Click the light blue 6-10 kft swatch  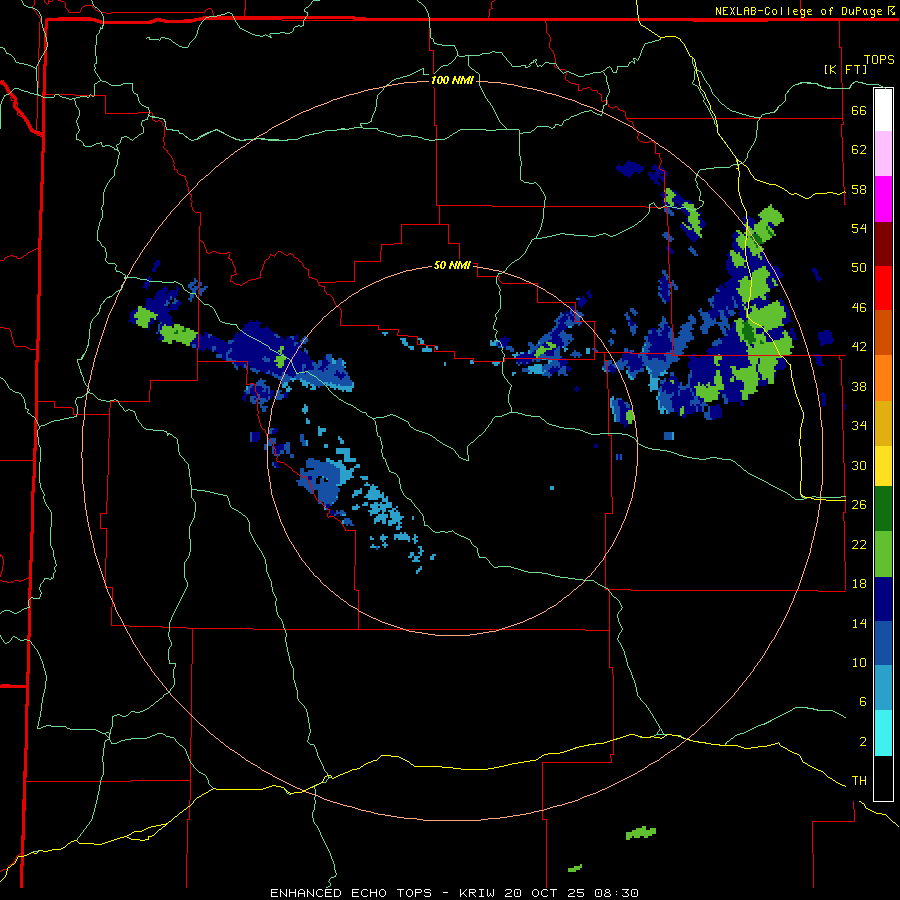click(x=883, y=688)
